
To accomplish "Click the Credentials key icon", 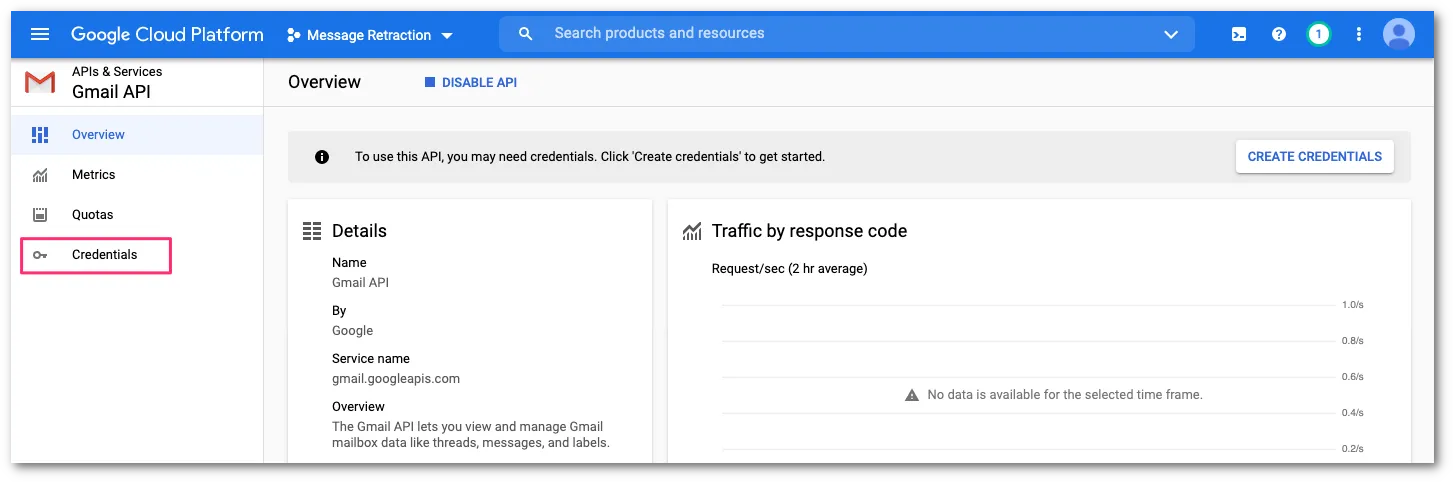I will (40, 255).
